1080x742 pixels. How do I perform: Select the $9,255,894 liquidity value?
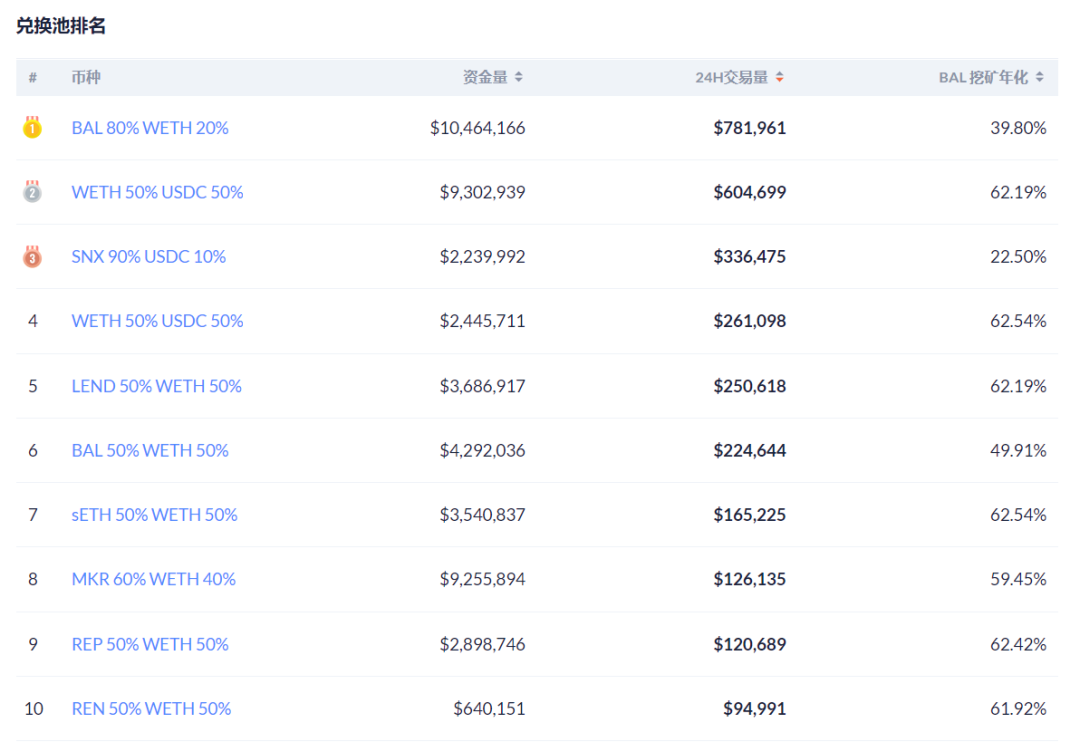pos(482,579)
